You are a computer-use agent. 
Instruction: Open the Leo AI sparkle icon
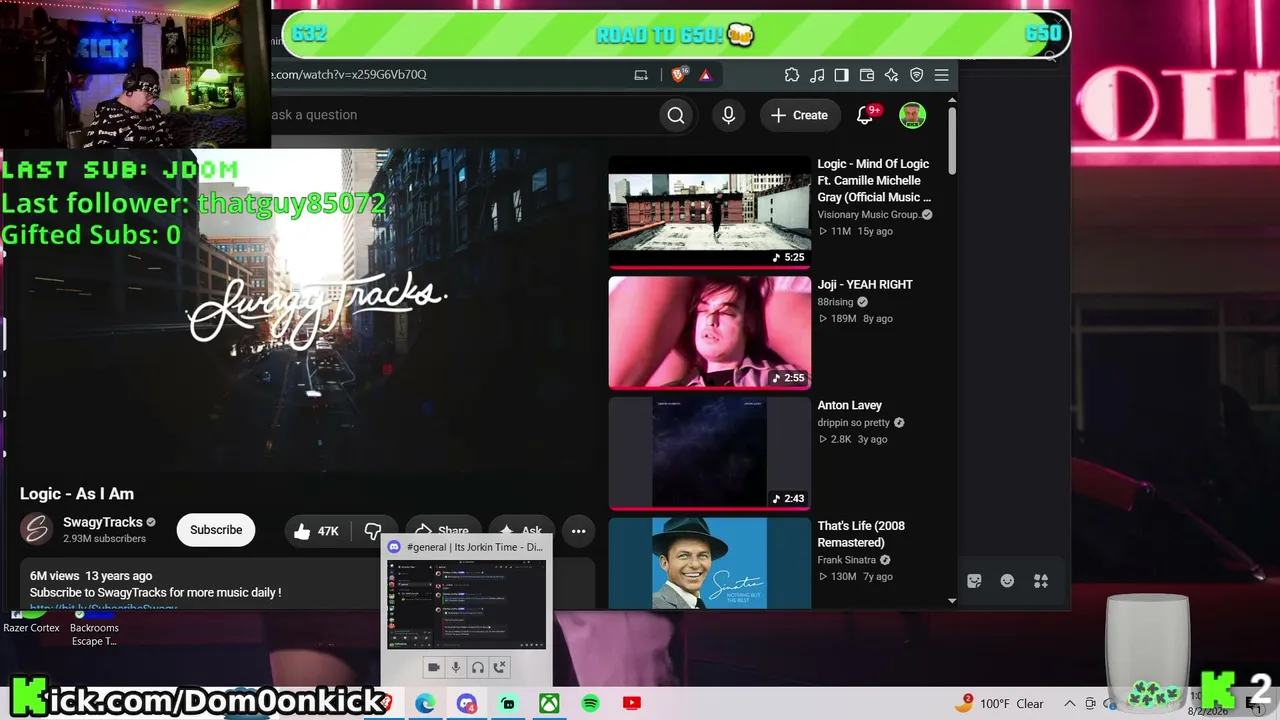point(891,75)
